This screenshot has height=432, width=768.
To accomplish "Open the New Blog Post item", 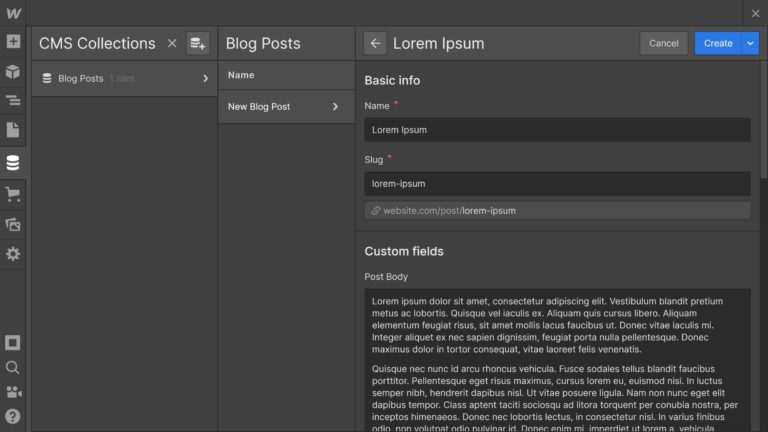I will [x=283, y=106].
